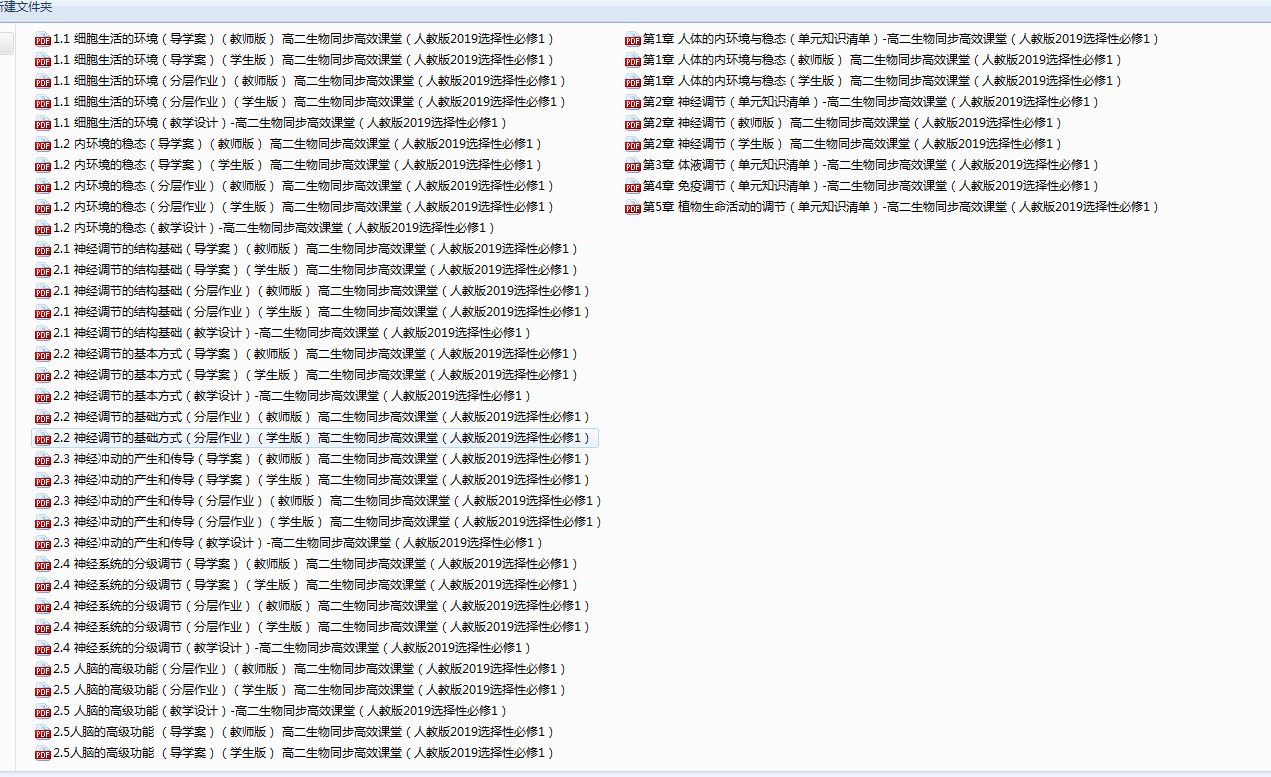The height and width of the screenshot is (777, 1271).
Task: Click PDF icon of 2.1 神经调节的结构基础（导学案）（教师版）
Action: tap(42, 249)
